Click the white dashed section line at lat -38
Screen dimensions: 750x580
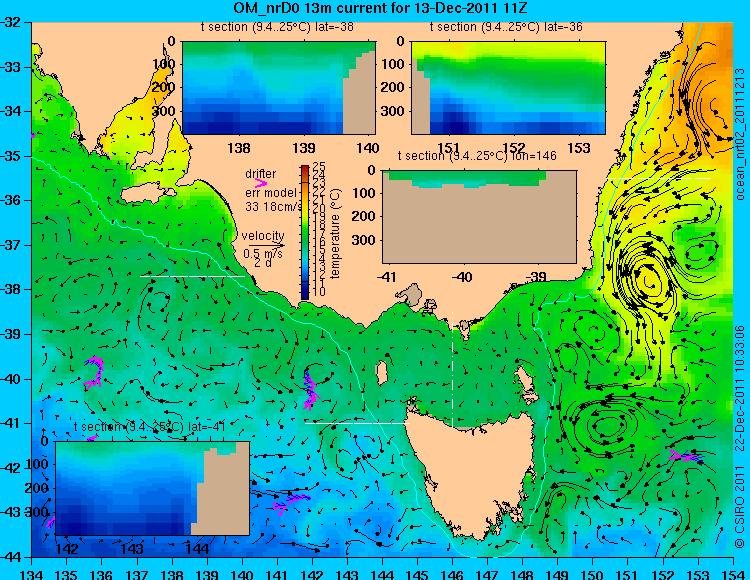coord(192,276)
